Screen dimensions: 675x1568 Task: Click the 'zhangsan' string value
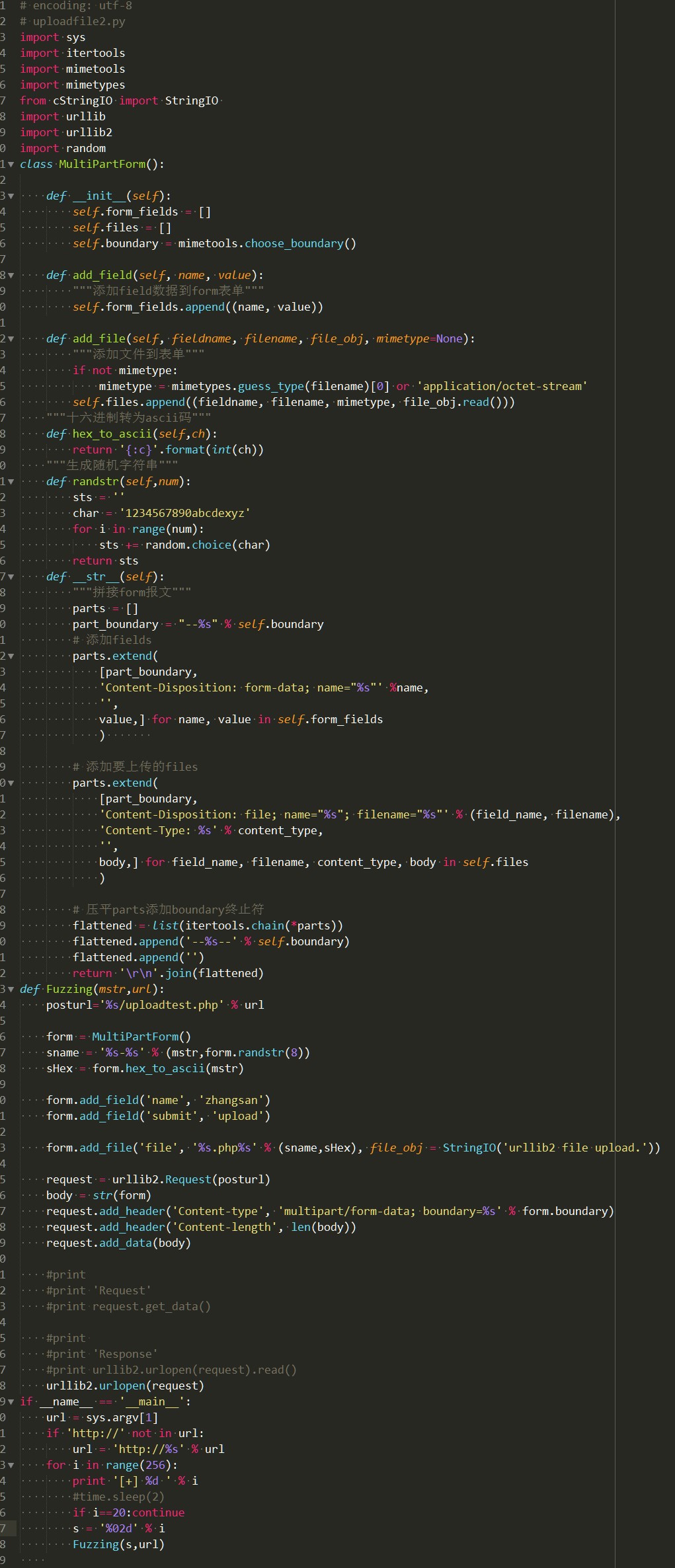pyautogui.click(x=231, y=1100)
